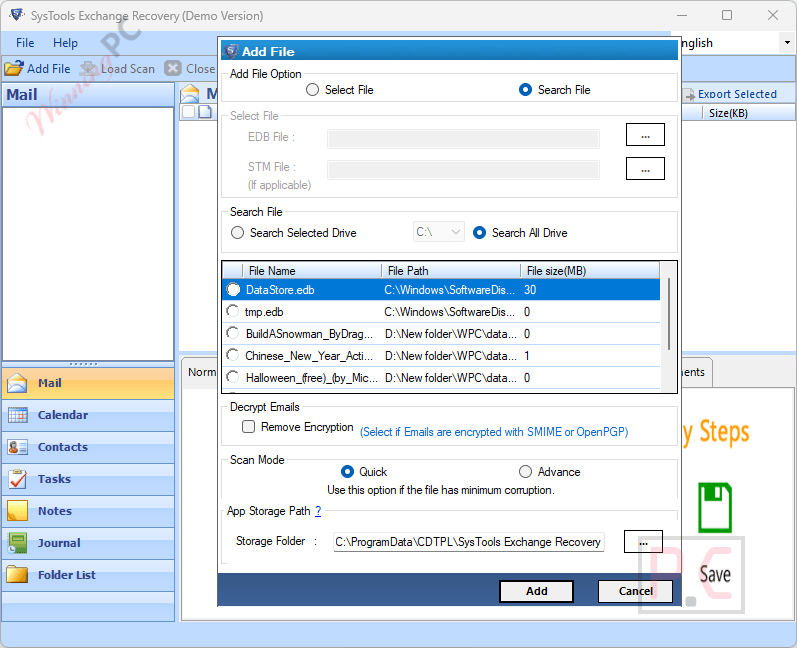This screenshot has height=648, width=797.
Task: Choose Quick scan mode
Action: coord(347,472)
